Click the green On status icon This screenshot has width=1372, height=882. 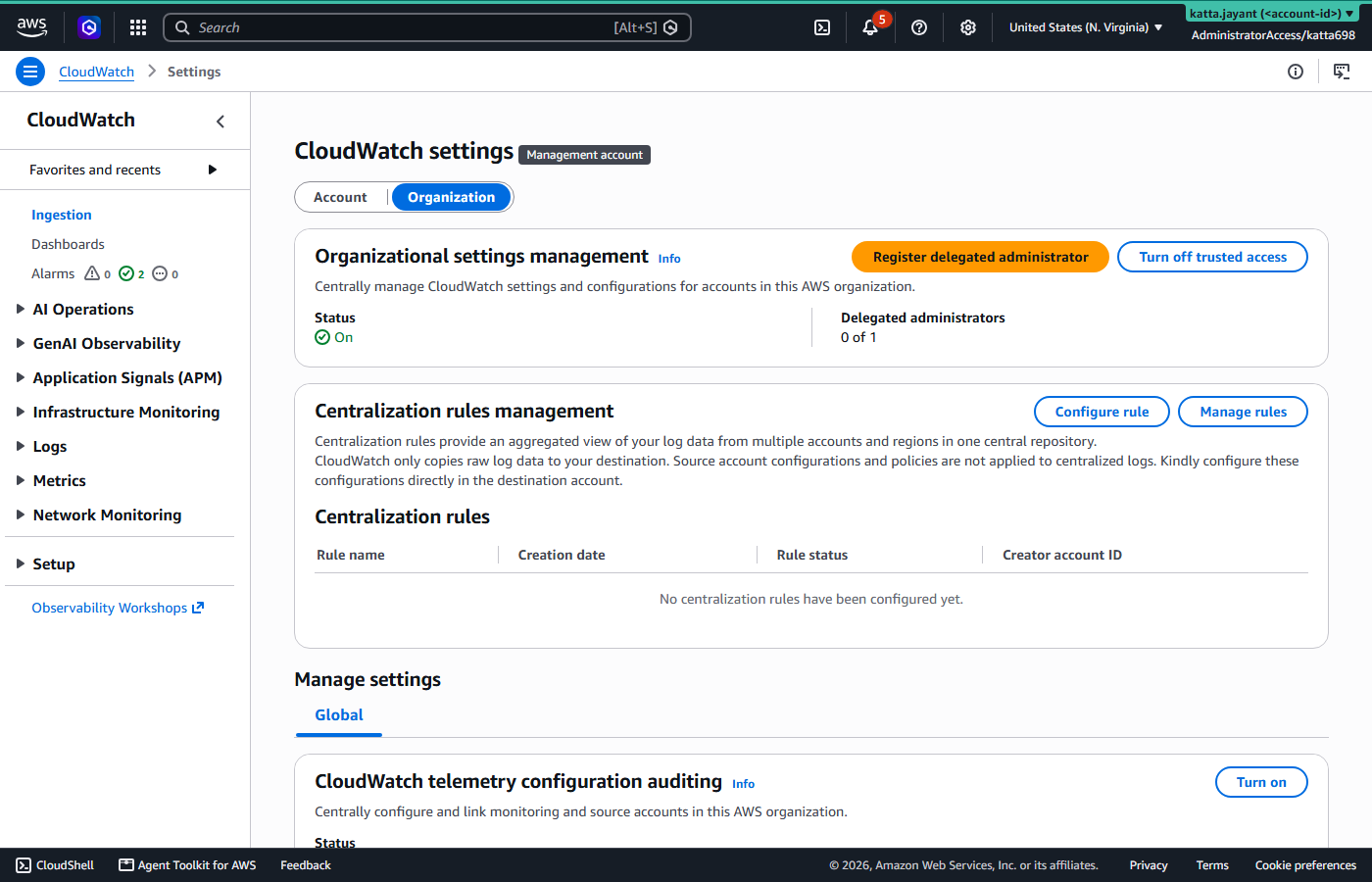tap(322, 337)
